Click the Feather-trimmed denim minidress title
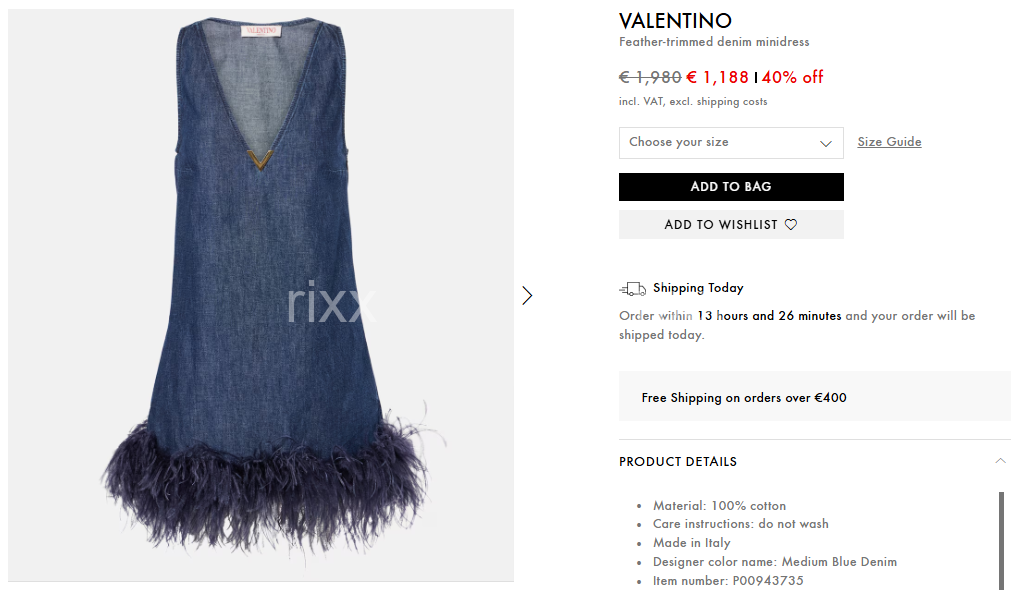This screenshot has height=590, width=1011. coord(714,42)
